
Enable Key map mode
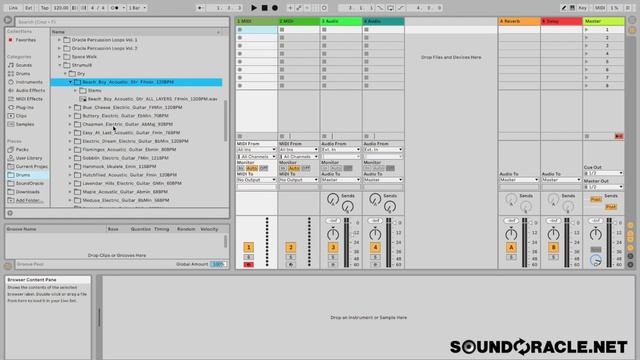tap(583, 8)
